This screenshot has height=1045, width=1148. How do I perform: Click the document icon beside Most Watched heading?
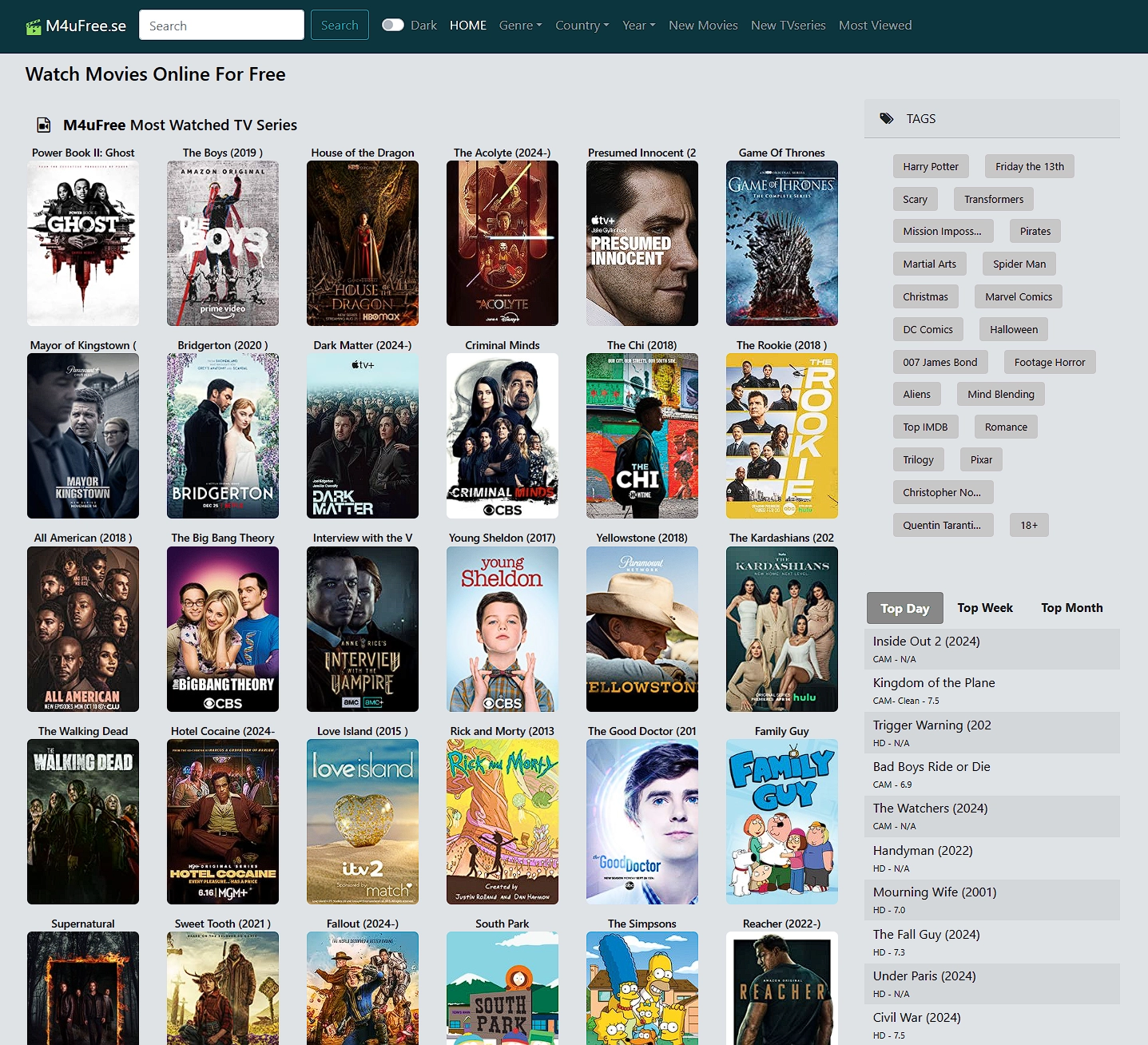point(44,125)
